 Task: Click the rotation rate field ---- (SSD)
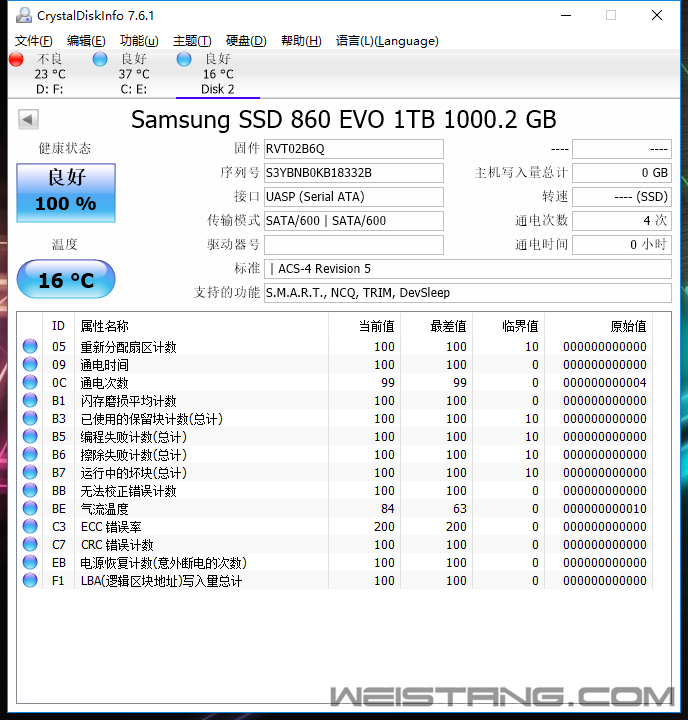point(622,197)
